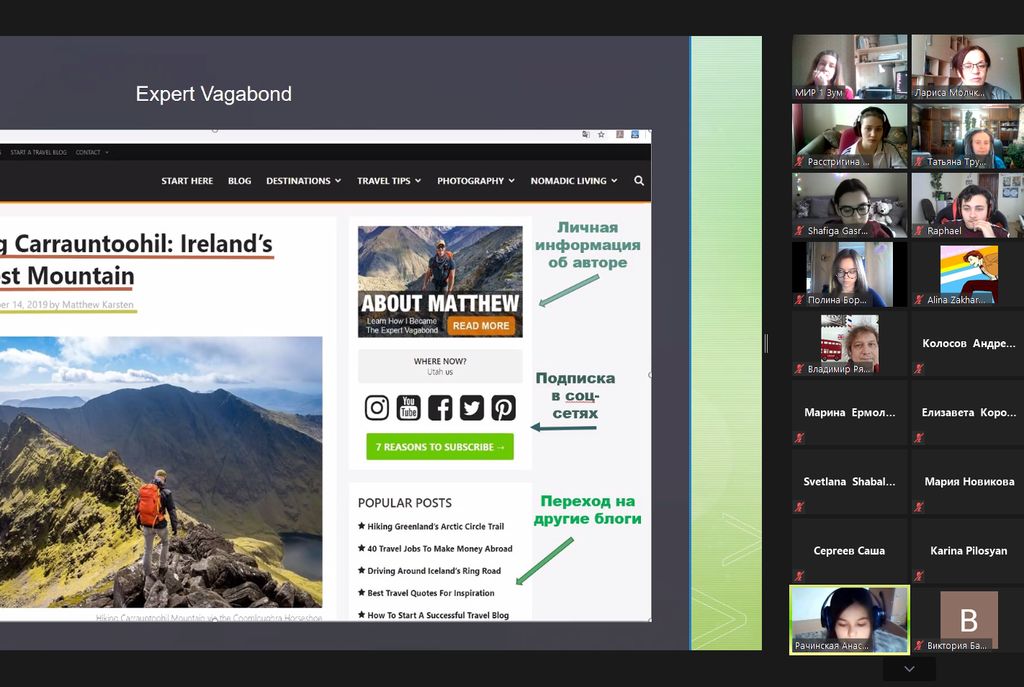Open the Instagram social icon

[x=377, y=407]
